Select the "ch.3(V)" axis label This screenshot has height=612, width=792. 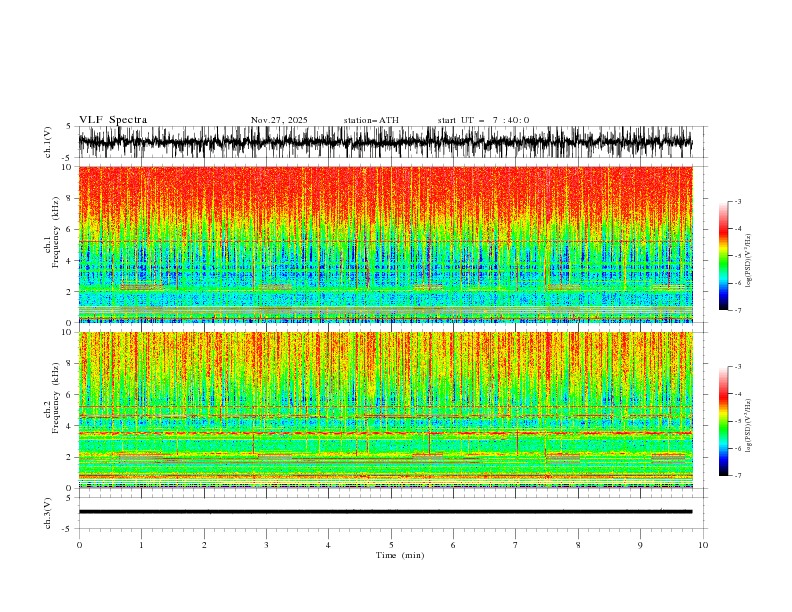click(48, 513)
